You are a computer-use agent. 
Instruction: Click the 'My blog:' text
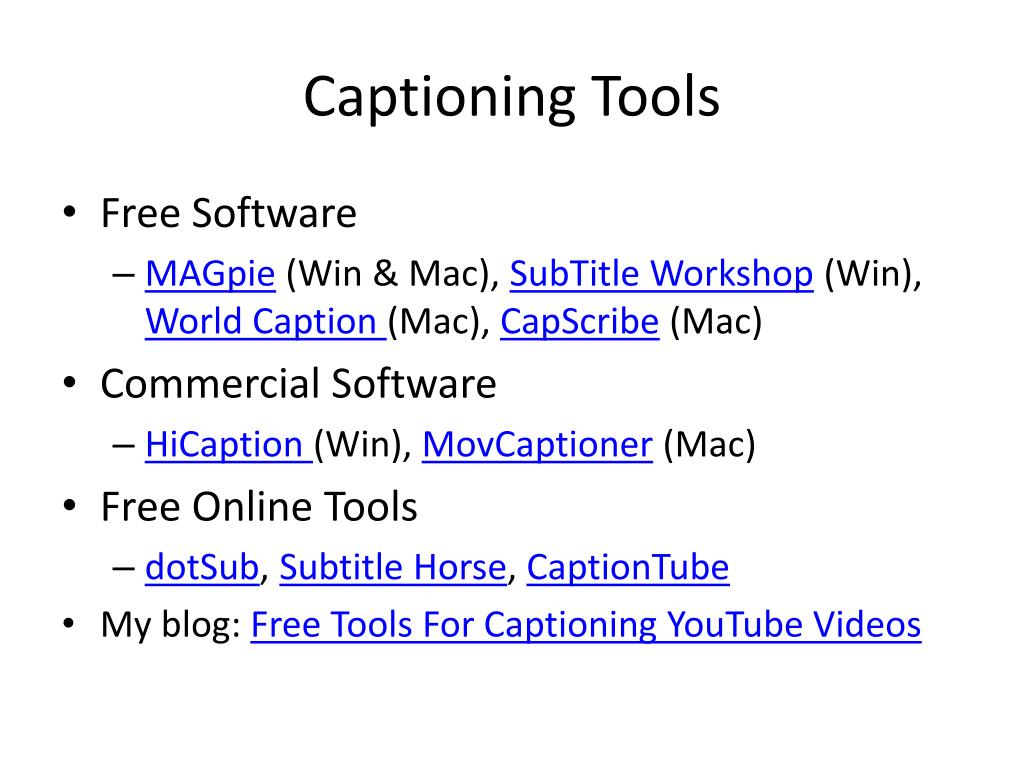point(171,625)
